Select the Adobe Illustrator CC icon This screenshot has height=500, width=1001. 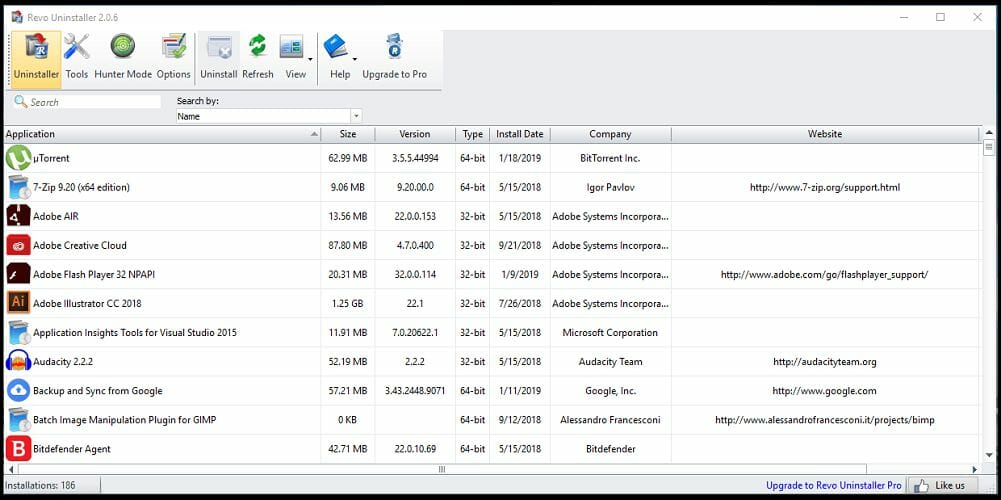pyautogui.click(x=19, y=303)
